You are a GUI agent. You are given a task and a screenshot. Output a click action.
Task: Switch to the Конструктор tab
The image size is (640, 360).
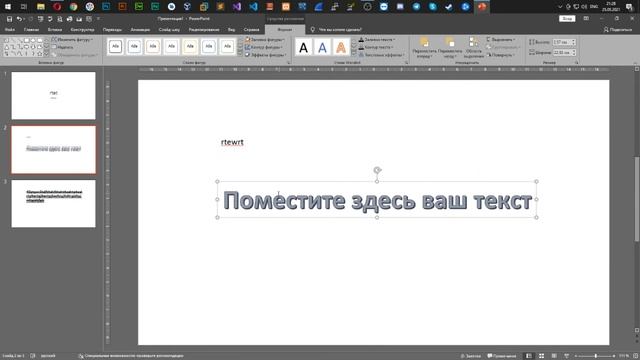[x=82, y=30]
